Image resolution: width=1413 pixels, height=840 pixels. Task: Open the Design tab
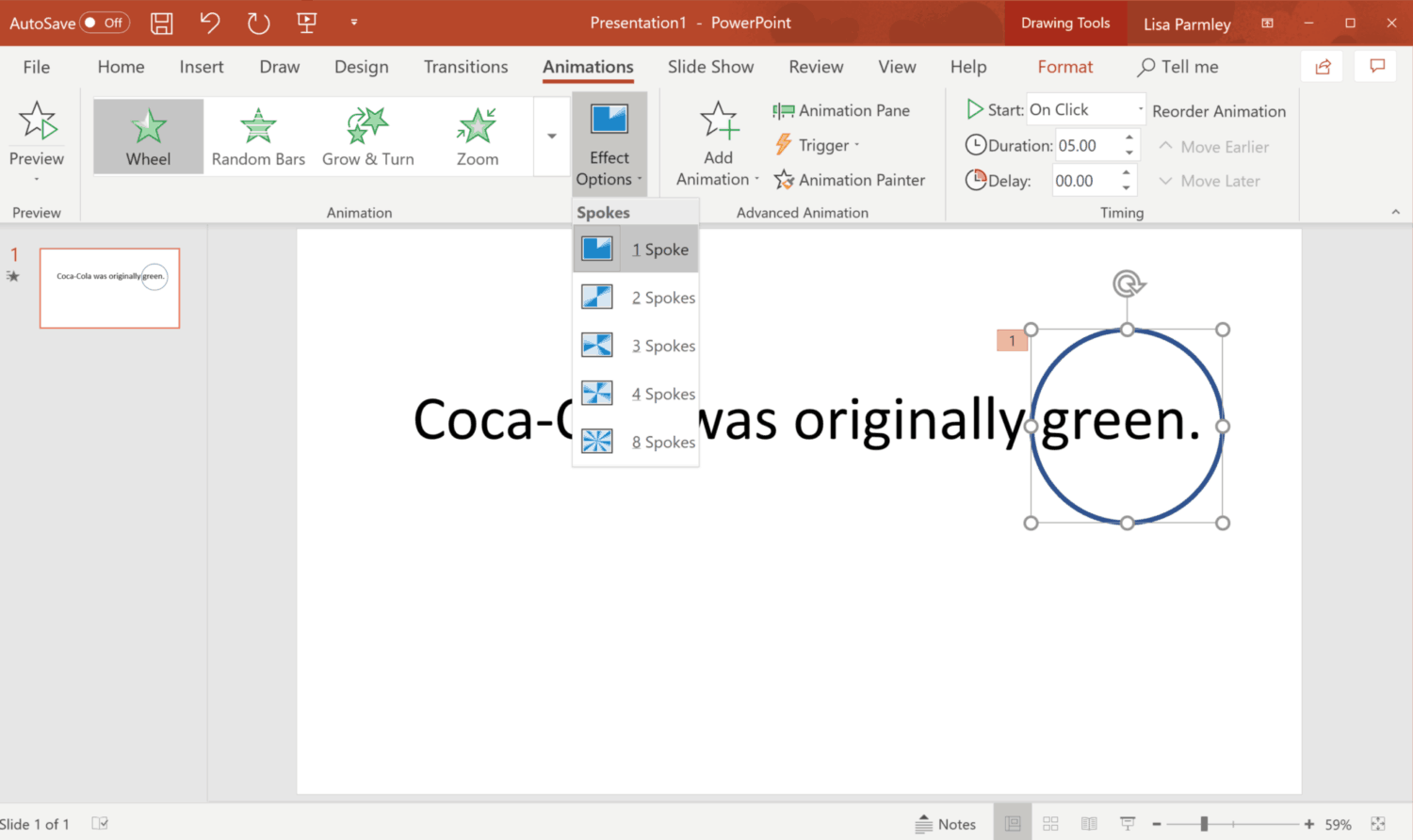[x=362, y=67]
